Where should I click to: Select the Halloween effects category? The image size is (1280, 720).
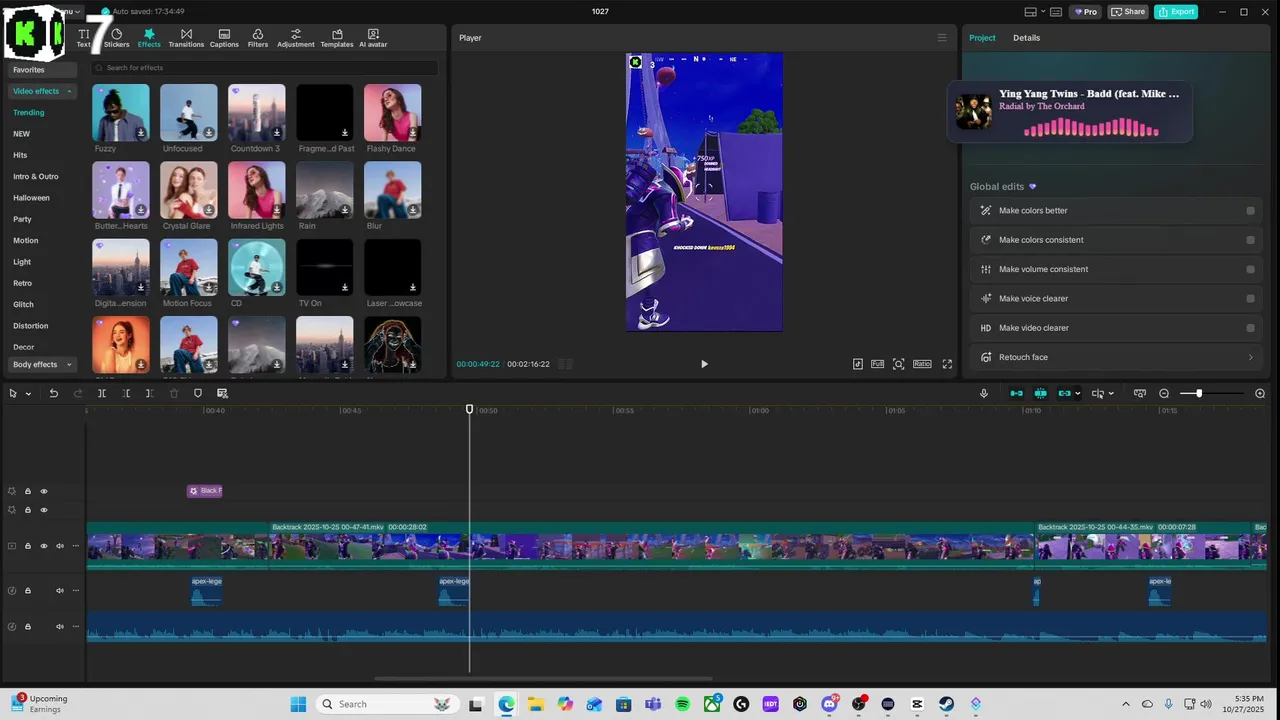point(31,198)
